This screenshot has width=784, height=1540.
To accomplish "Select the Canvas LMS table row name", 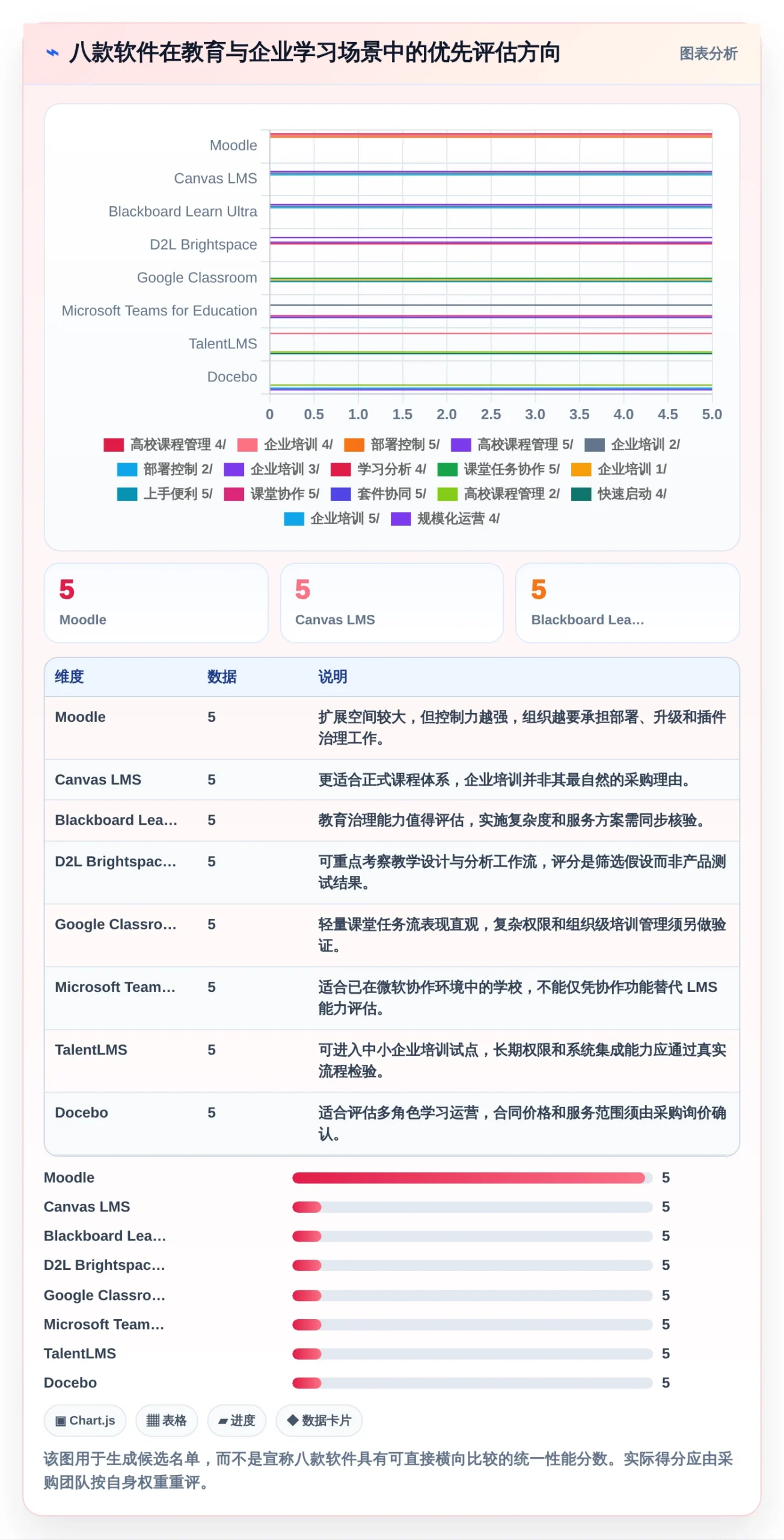I will point(98,780).
